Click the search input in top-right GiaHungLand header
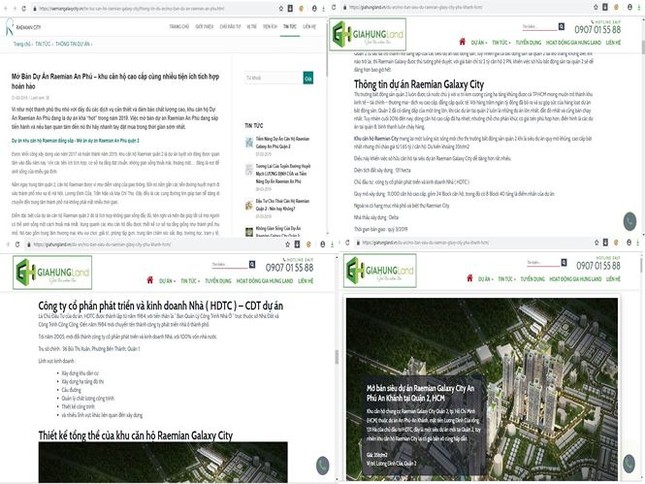This screenshot has height=484, width=645. (539, 27)
